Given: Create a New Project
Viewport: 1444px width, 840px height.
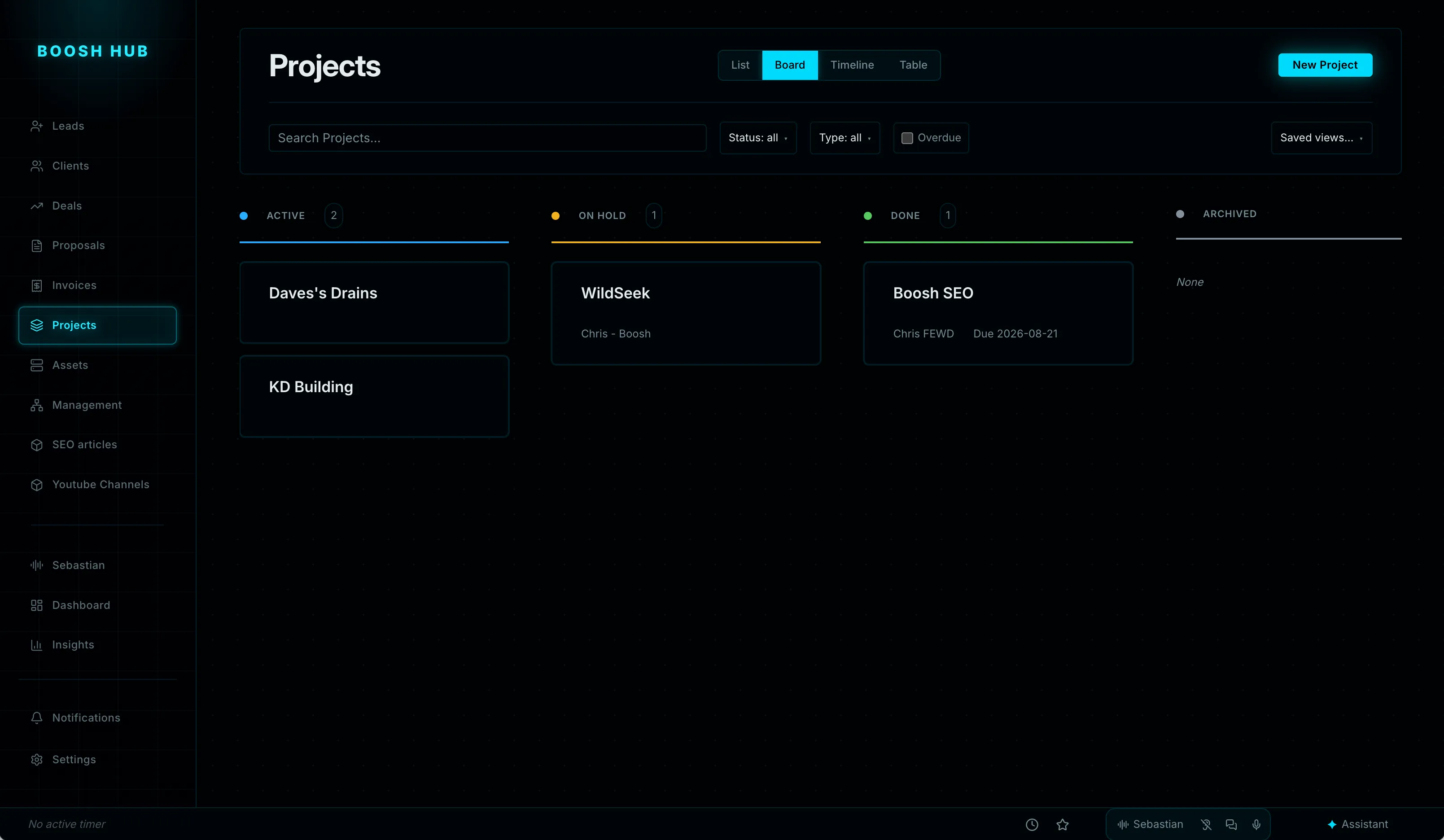Looking at the screenshot, I should click(x=1325, y=66).
